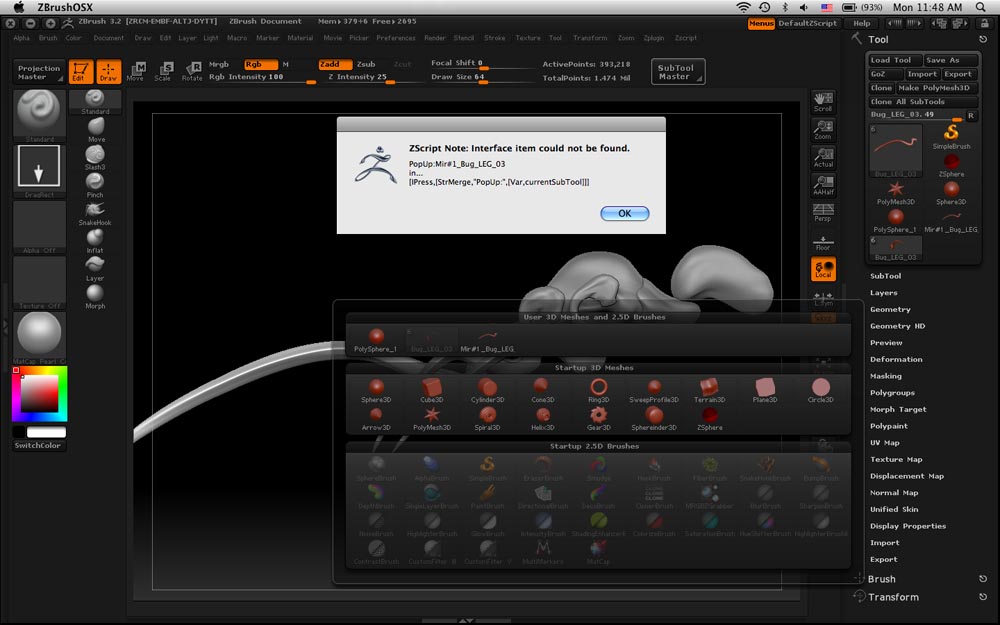Click the Actual size icon
The image size is (1000, 625).
(823, 158)
